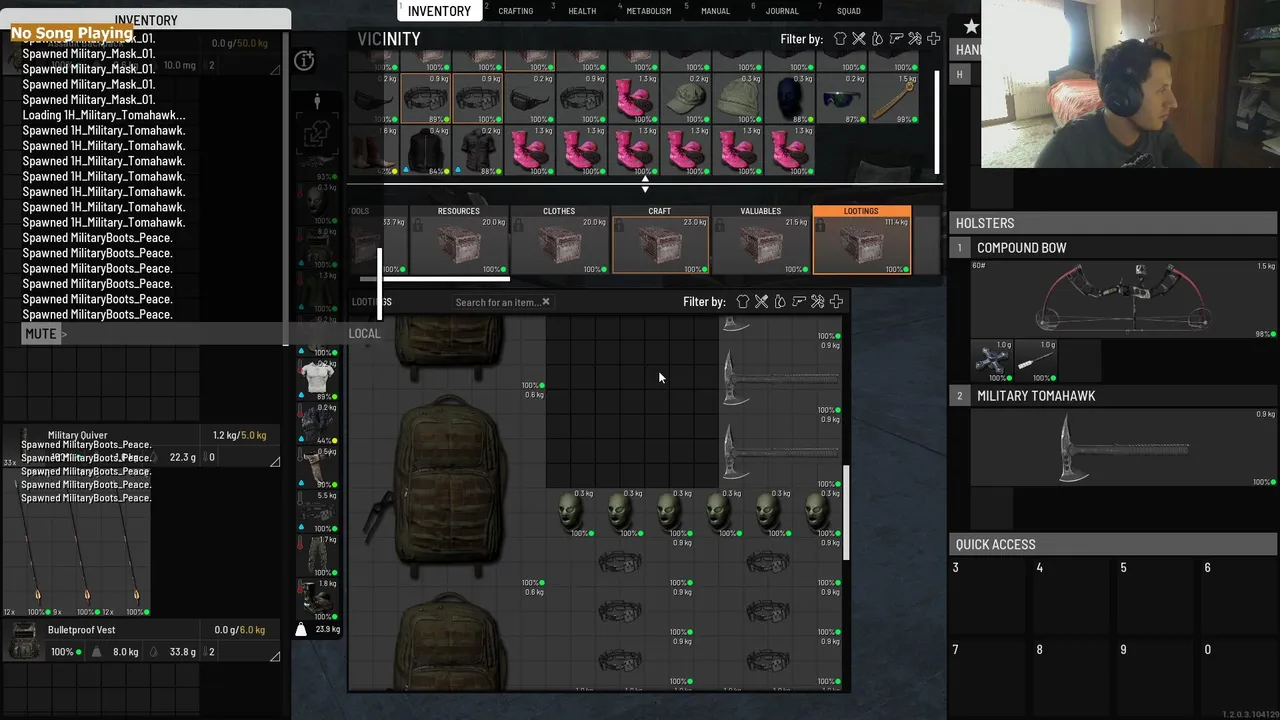Viewport: 1280px width, 720px height.
Task: Filter Lootings container by fork and knife icon
Action: tap(762, 301)
